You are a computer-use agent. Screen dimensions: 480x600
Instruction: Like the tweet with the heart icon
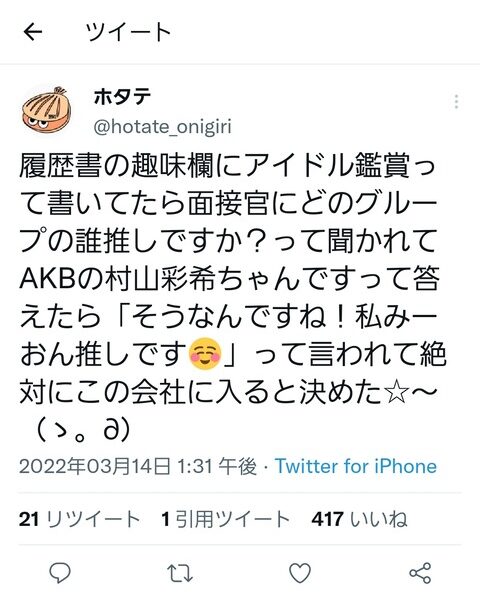click(x=299, y=573)
